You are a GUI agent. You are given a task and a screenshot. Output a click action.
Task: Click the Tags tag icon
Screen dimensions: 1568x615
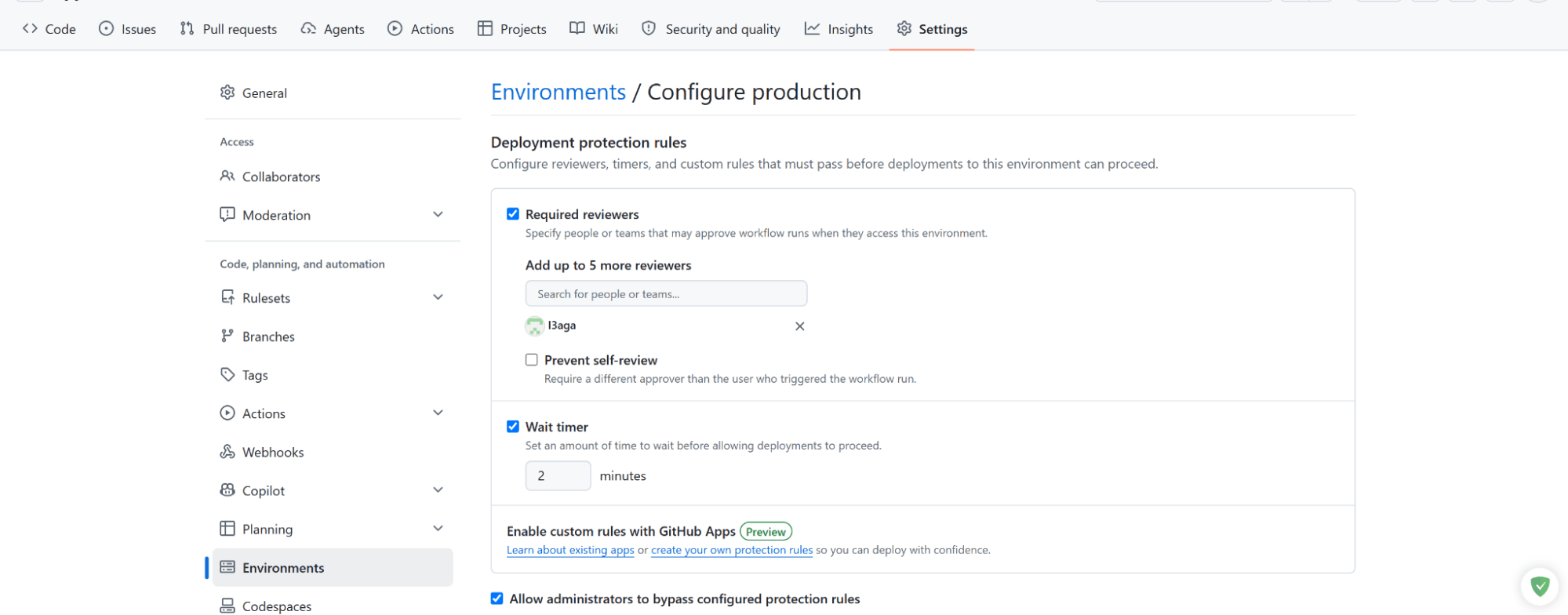click(x=227, y=375)
